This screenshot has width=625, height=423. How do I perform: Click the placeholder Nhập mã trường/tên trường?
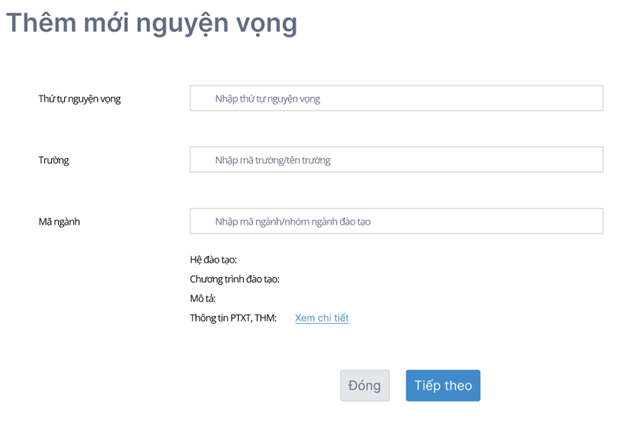[273, 160]
